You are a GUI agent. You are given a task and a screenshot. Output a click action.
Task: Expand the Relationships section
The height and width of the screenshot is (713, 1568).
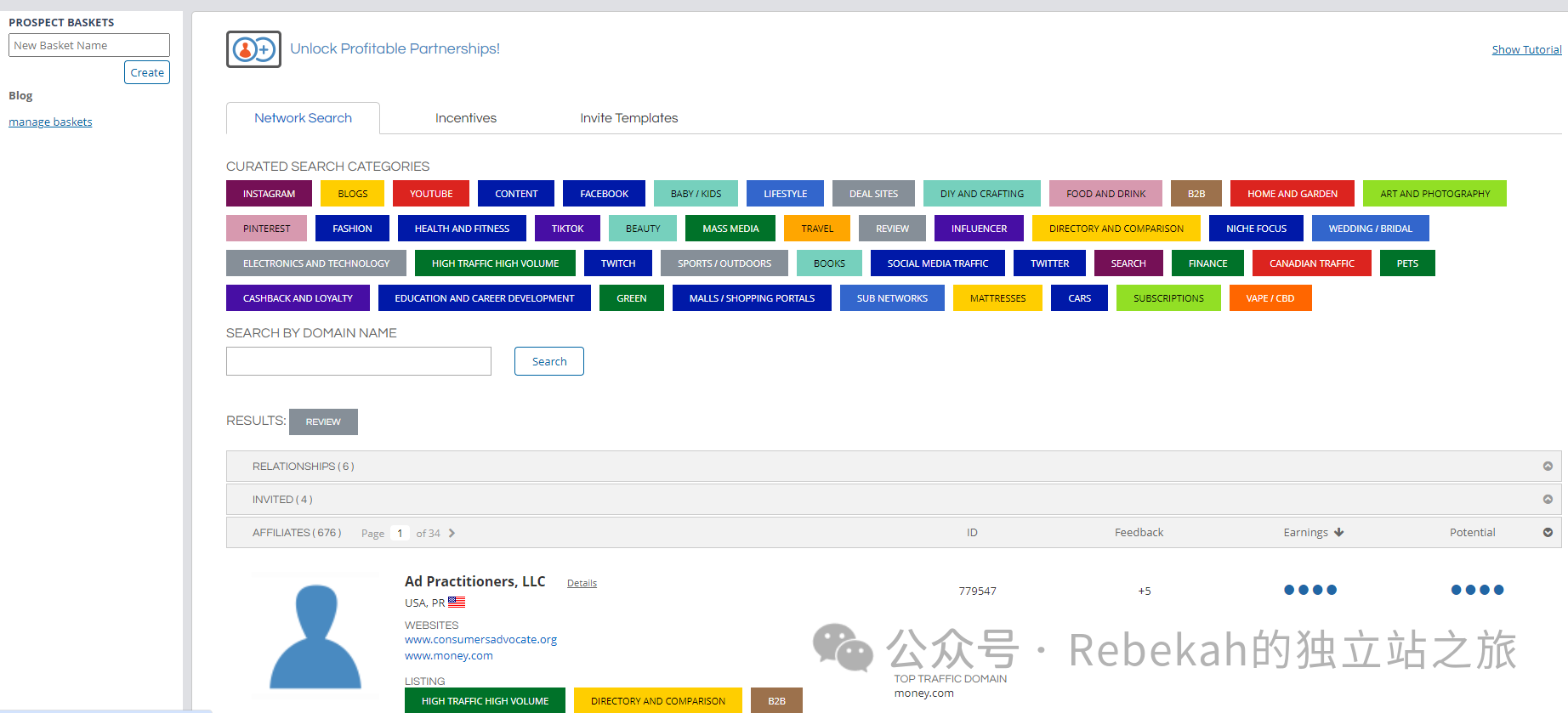(x=1548, y=467)
